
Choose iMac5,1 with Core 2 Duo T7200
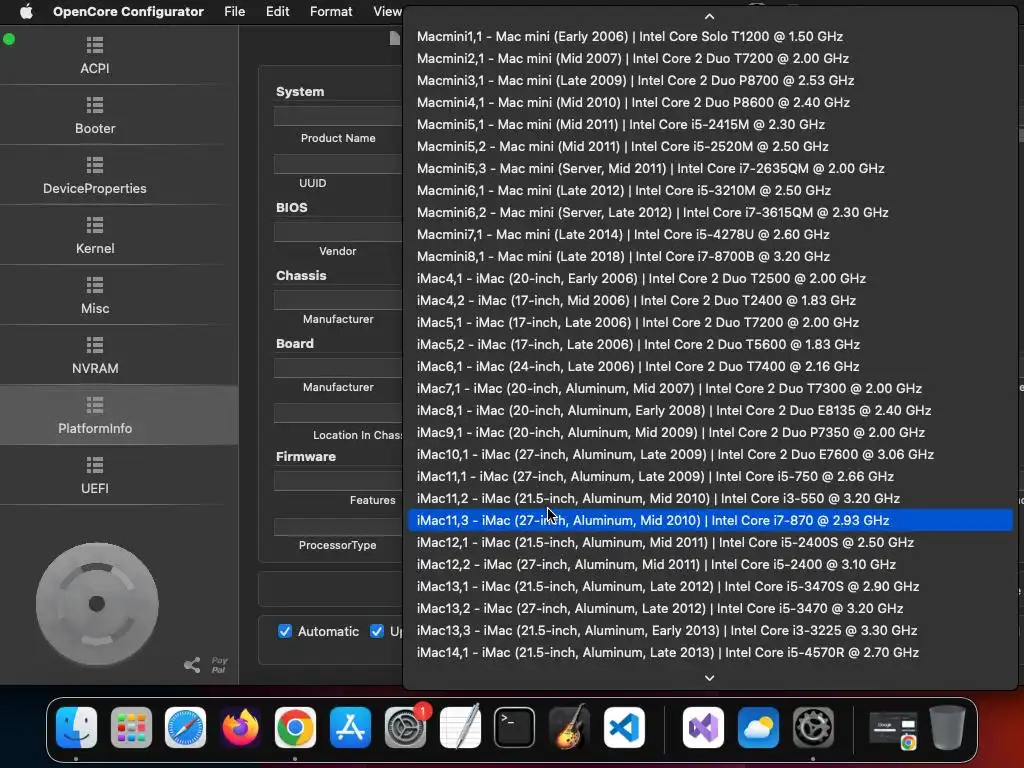710,323
